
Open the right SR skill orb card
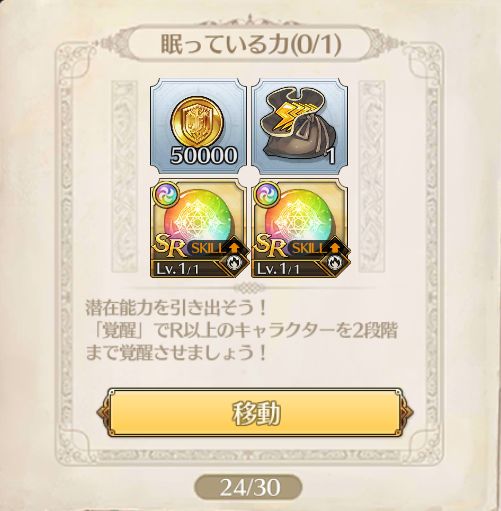coord(299,228)
